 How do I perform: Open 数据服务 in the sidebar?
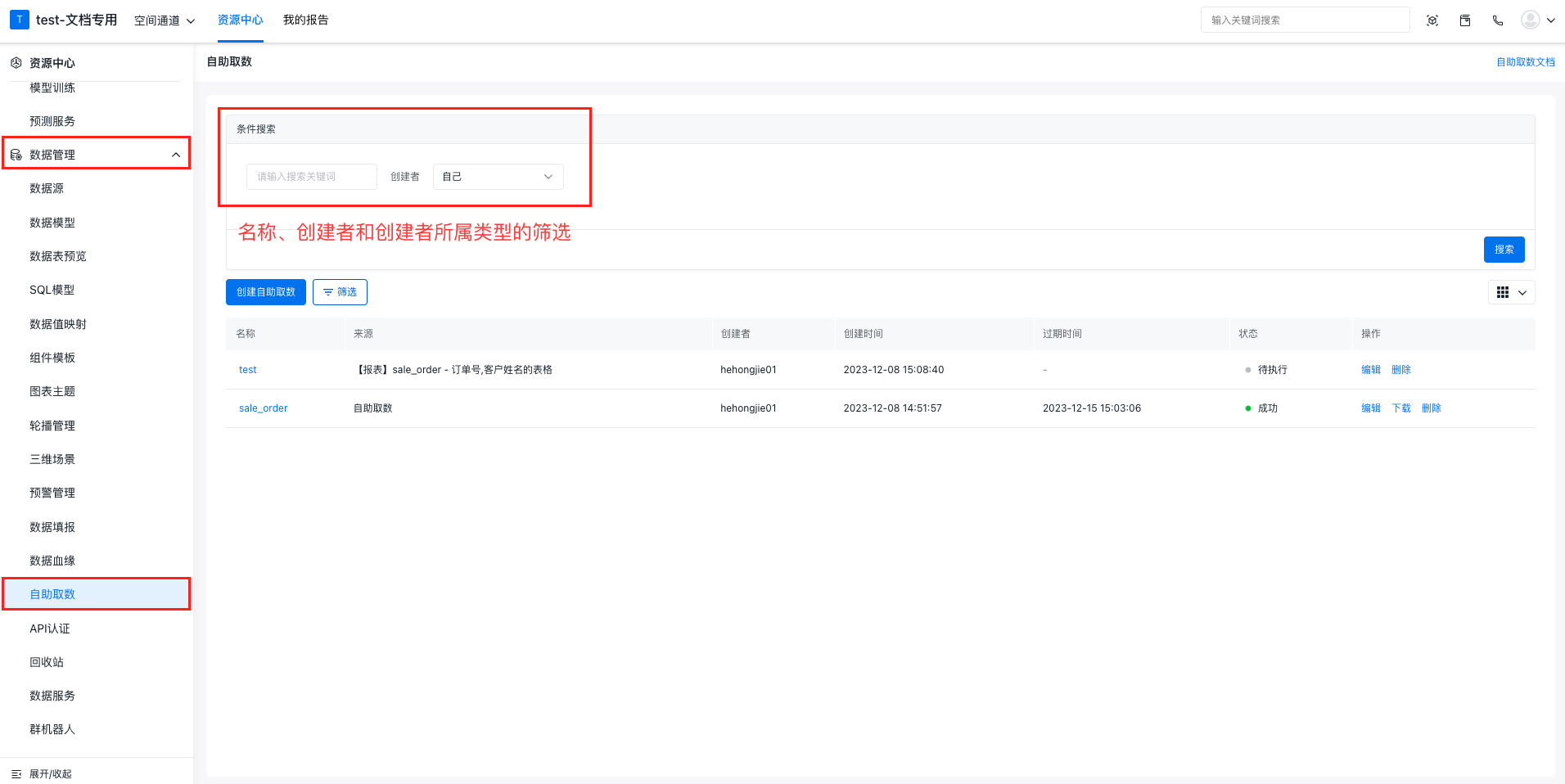[x=52, y=696]
